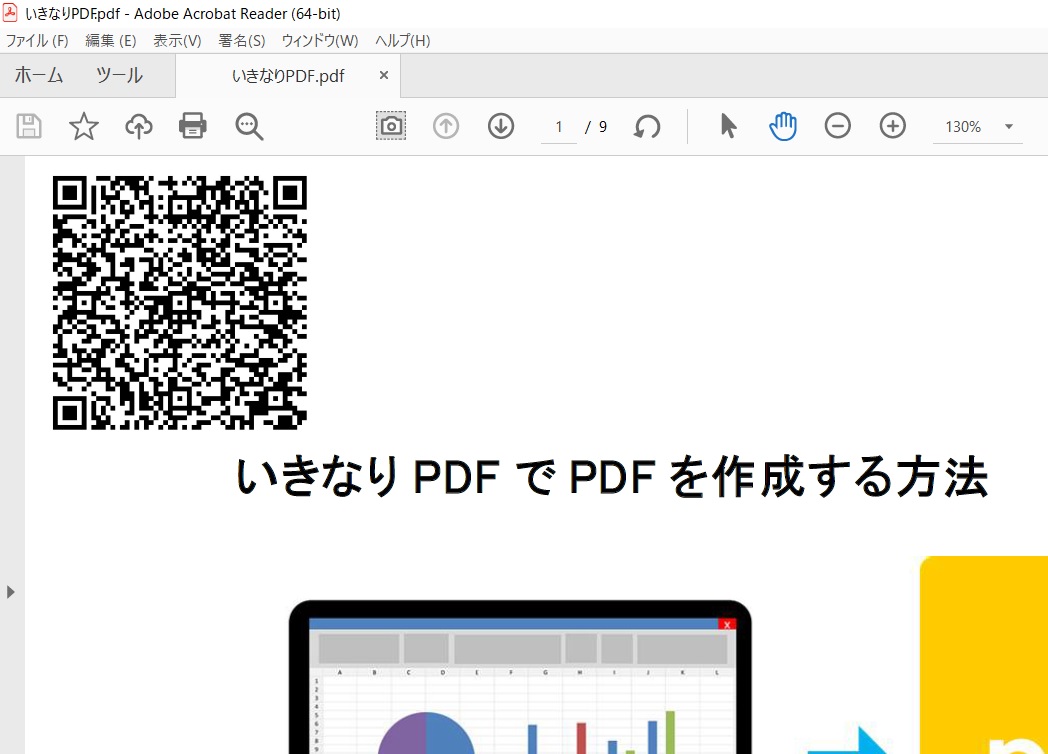Image resolution: width=1048 pixels, height=754 pixels.
Task: Switch to the ホーム tab
Action: pos(39,75)
